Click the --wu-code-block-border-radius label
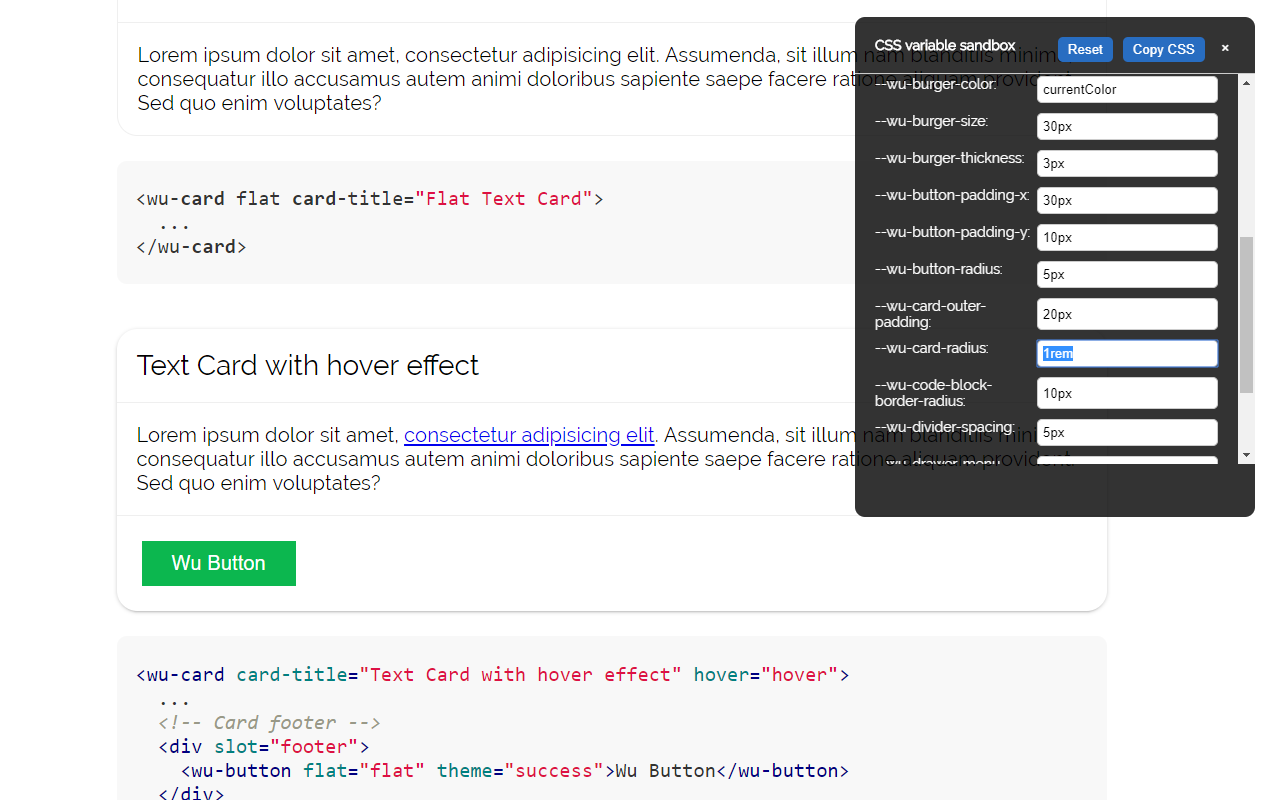 click(934, 393)
